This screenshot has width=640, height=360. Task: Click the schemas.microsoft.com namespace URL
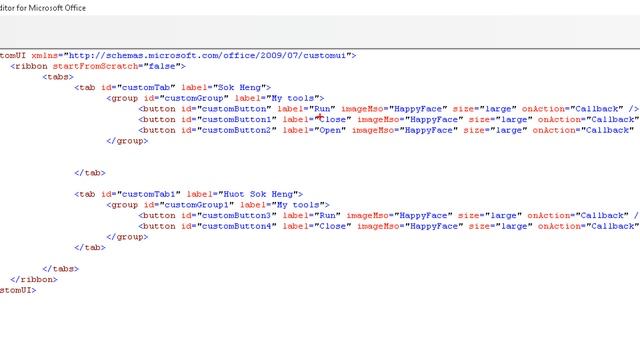click(208, 56)
